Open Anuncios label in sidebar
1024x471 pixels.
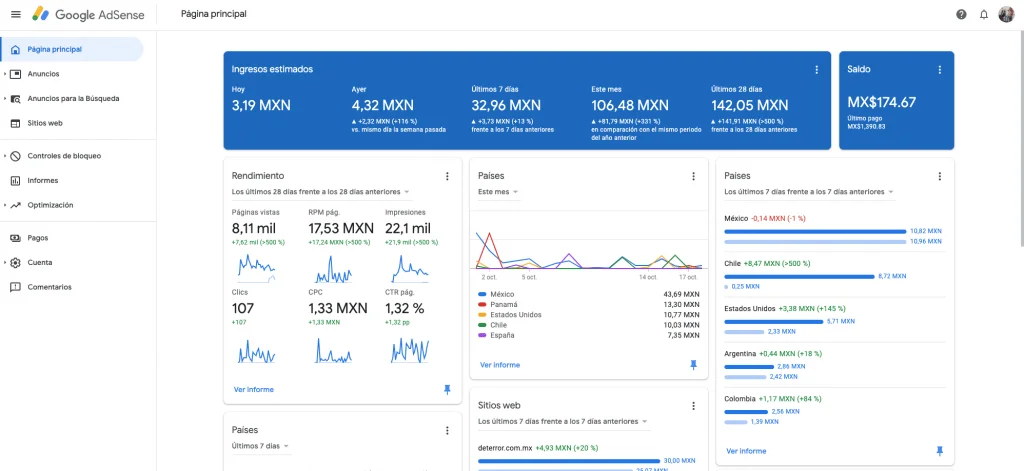(x=43, y=74)
